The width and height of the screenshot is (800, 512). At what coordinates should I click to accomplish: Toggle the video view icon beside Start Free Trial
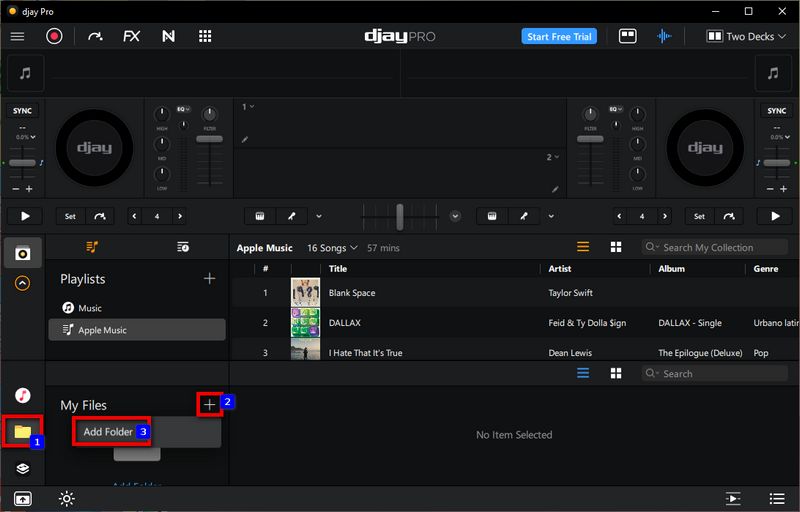[628, 36]
